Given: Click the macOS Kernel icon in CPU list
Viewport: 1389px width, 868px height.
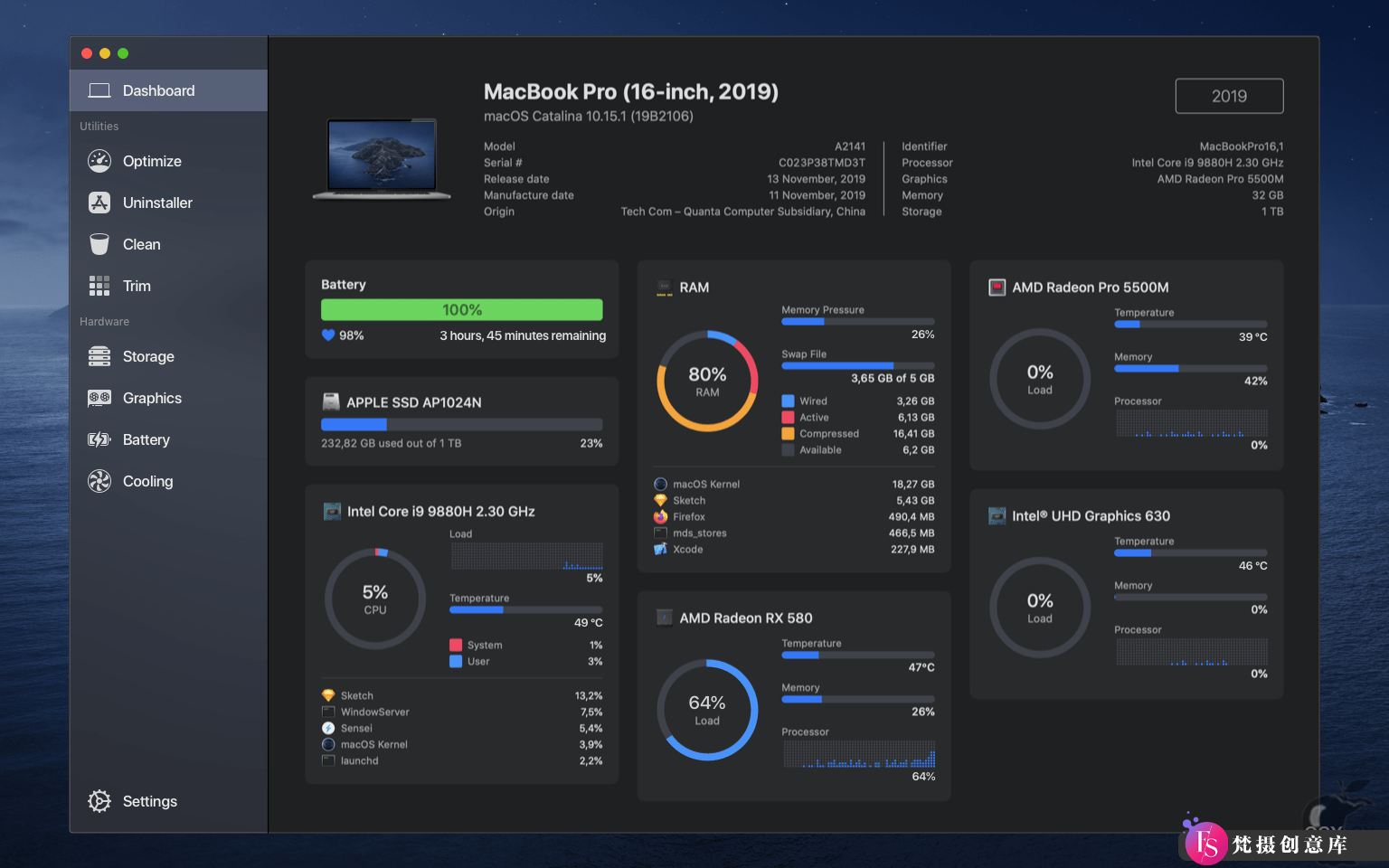Looking at the screenshot, I should (328, 744).
